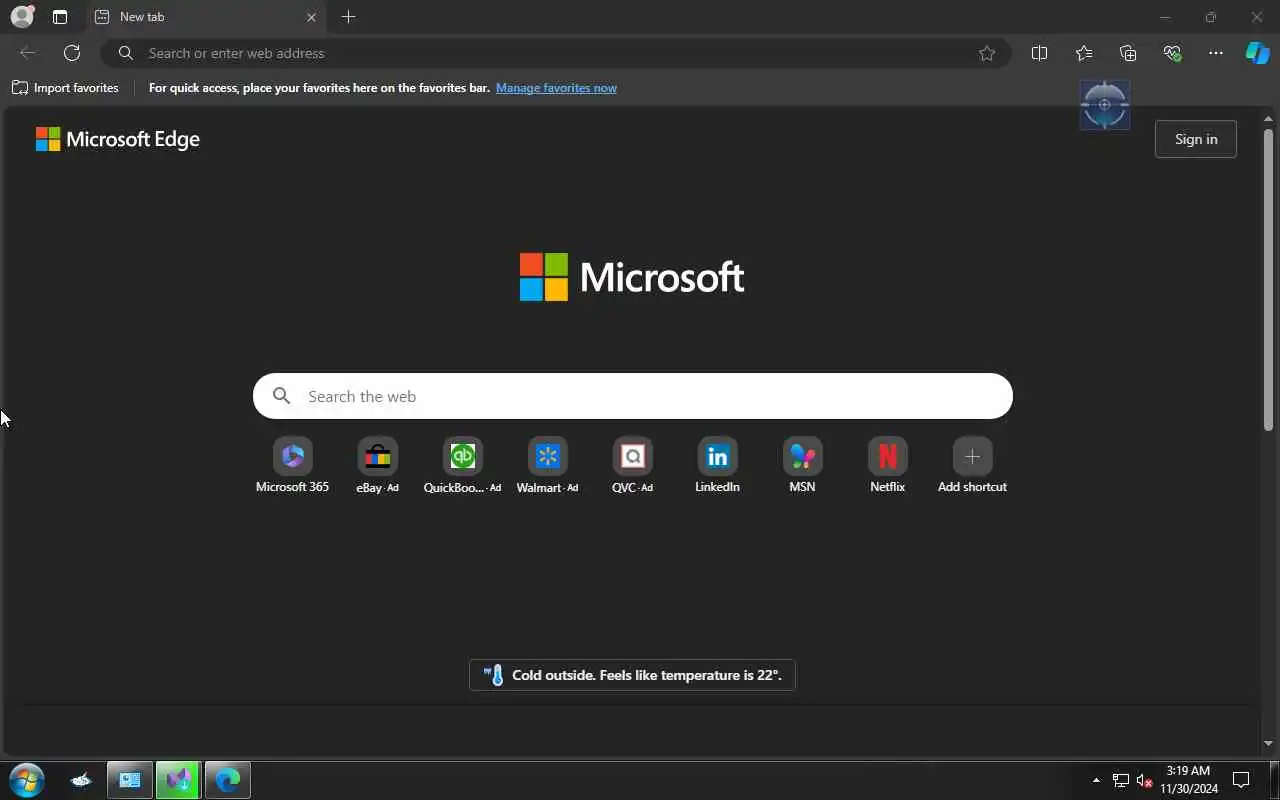
Task: Click the Sign in button
Action: point(1196,139)
